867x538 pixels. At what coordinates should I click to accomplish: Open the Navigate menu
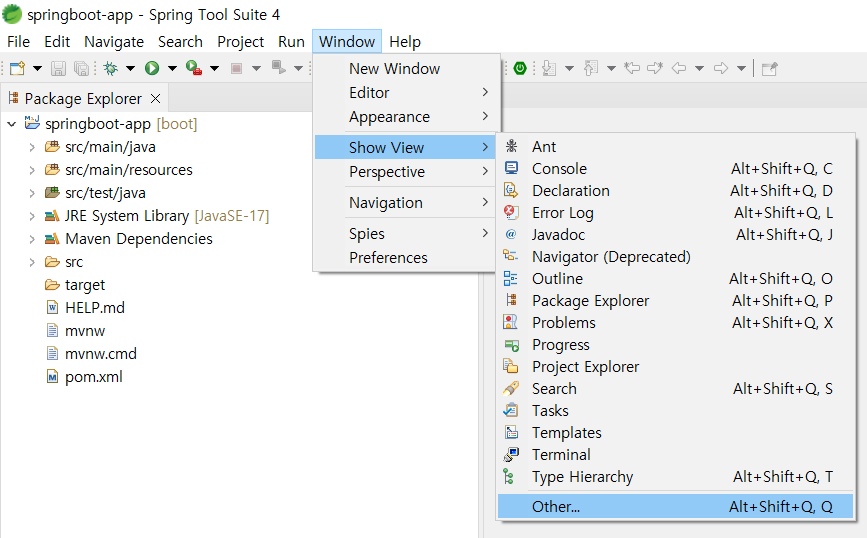coord(114,41)
